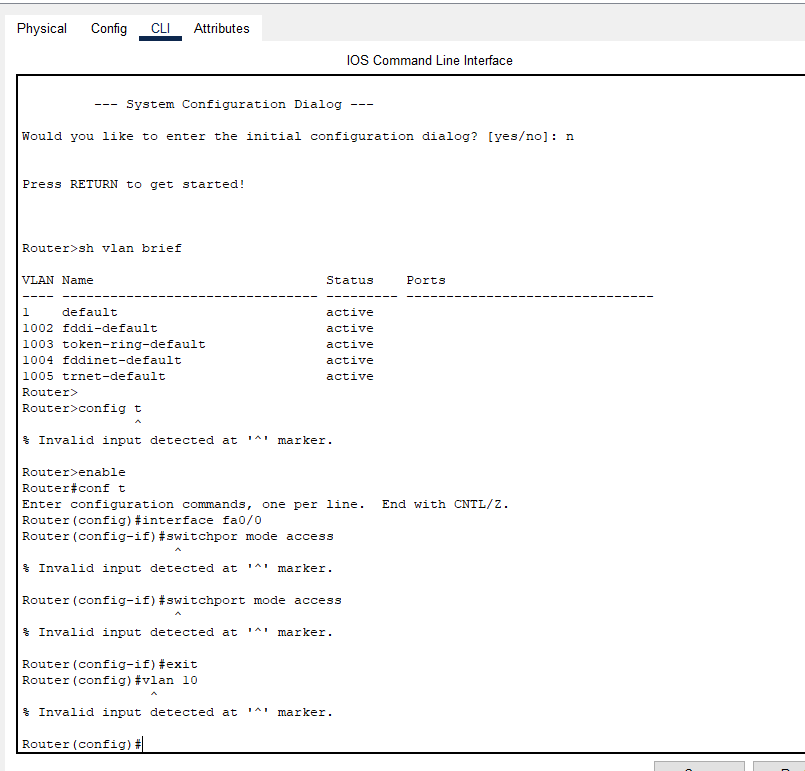Click the 'VLAN' column header
This screenshot has width=805, height=771.
click(37, 280)
